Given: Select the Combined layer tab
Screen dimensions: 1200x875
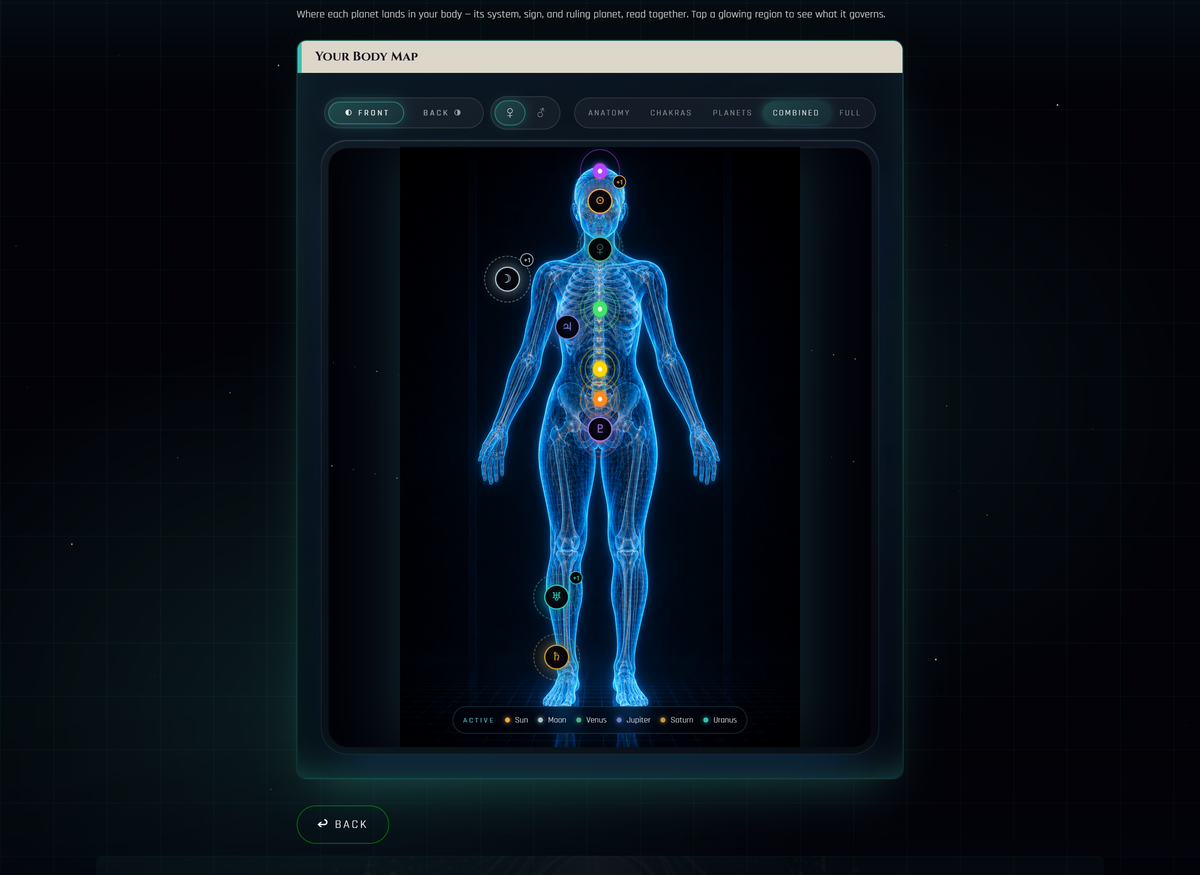Looking at the screenshot, I should tap(796, 113).
